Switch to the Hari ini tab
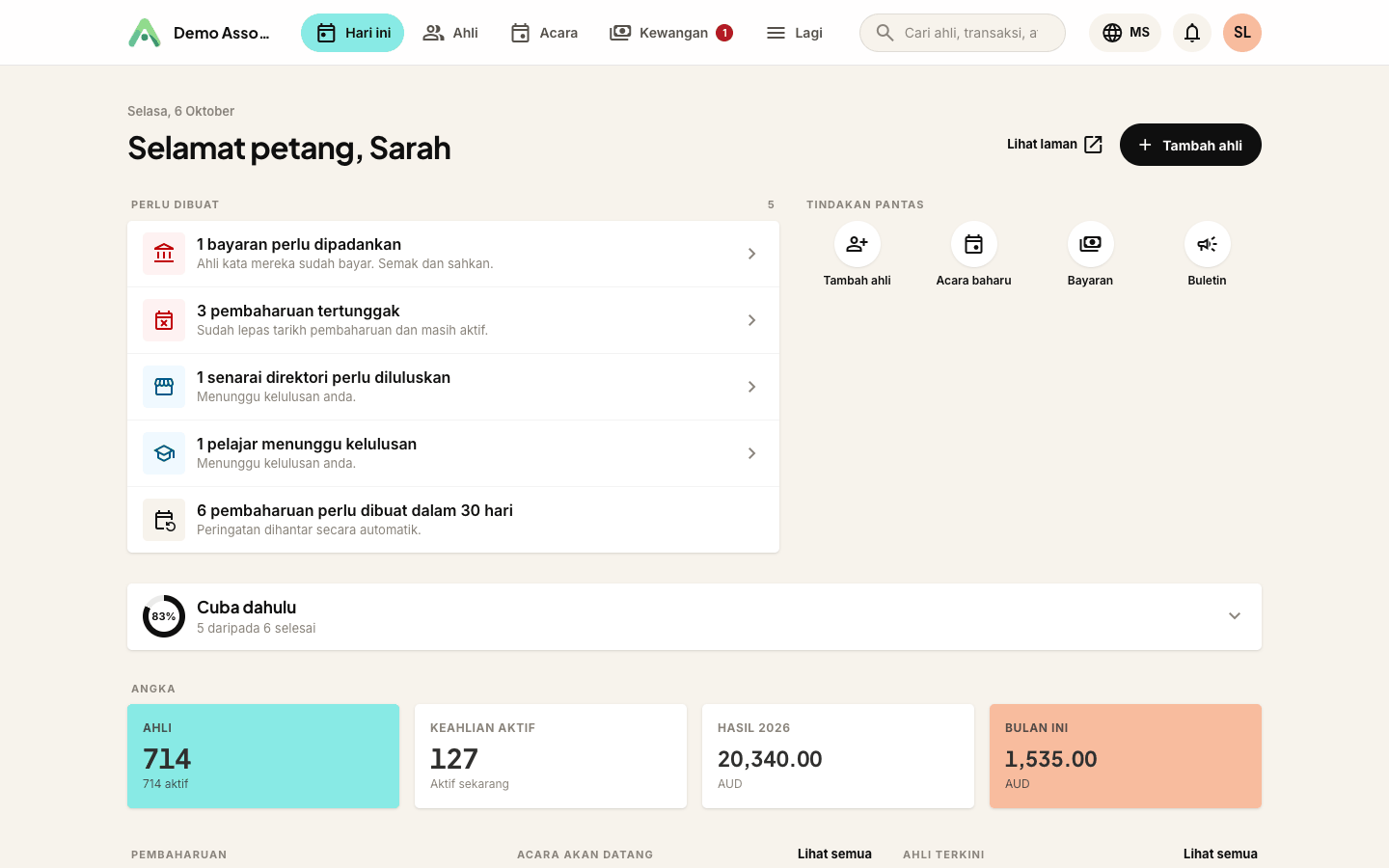 coord(353,33)
